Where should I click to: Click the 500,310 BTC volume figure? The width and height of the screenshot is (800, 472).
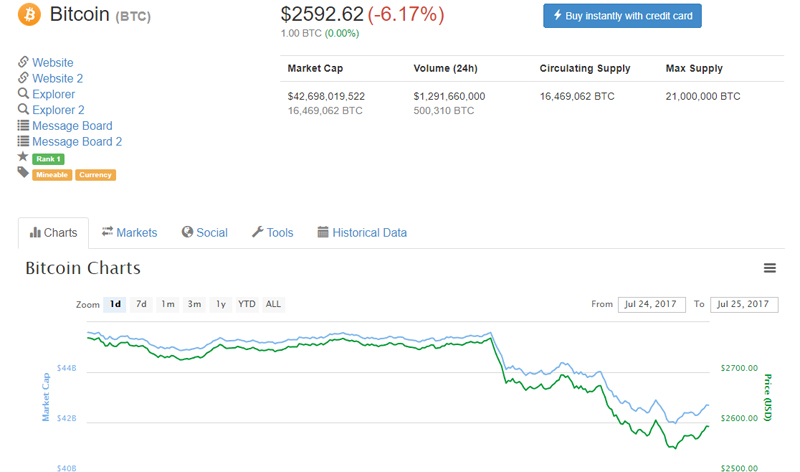[x=443, y=111]
